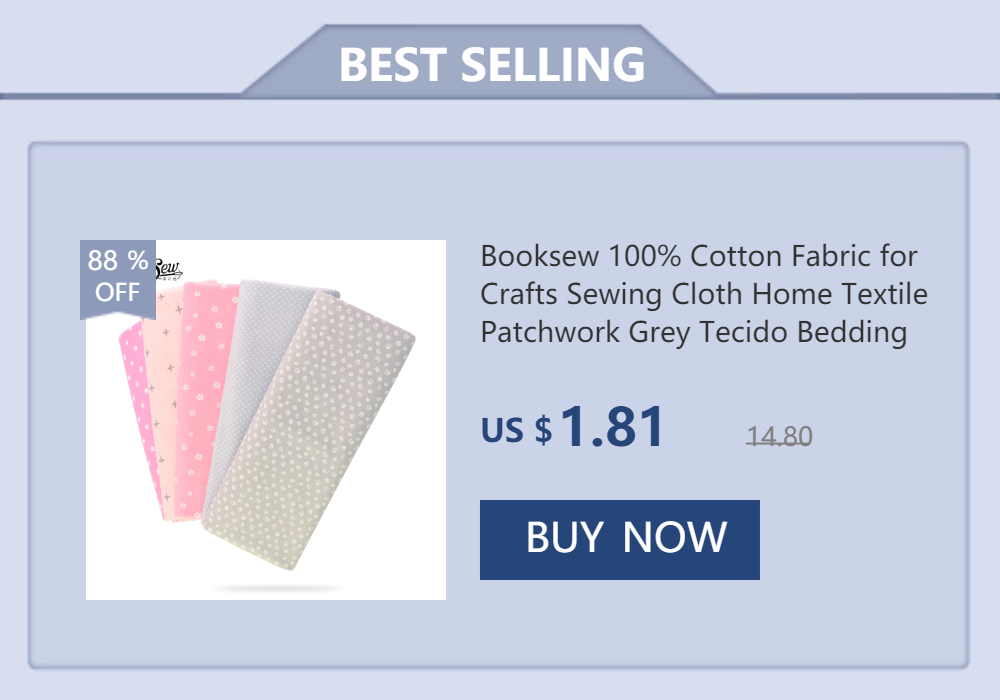Click the word 'NOW' on the buy button
Image resolution: width=1000 pixels, height=700 pixels.
pos(674,538)
